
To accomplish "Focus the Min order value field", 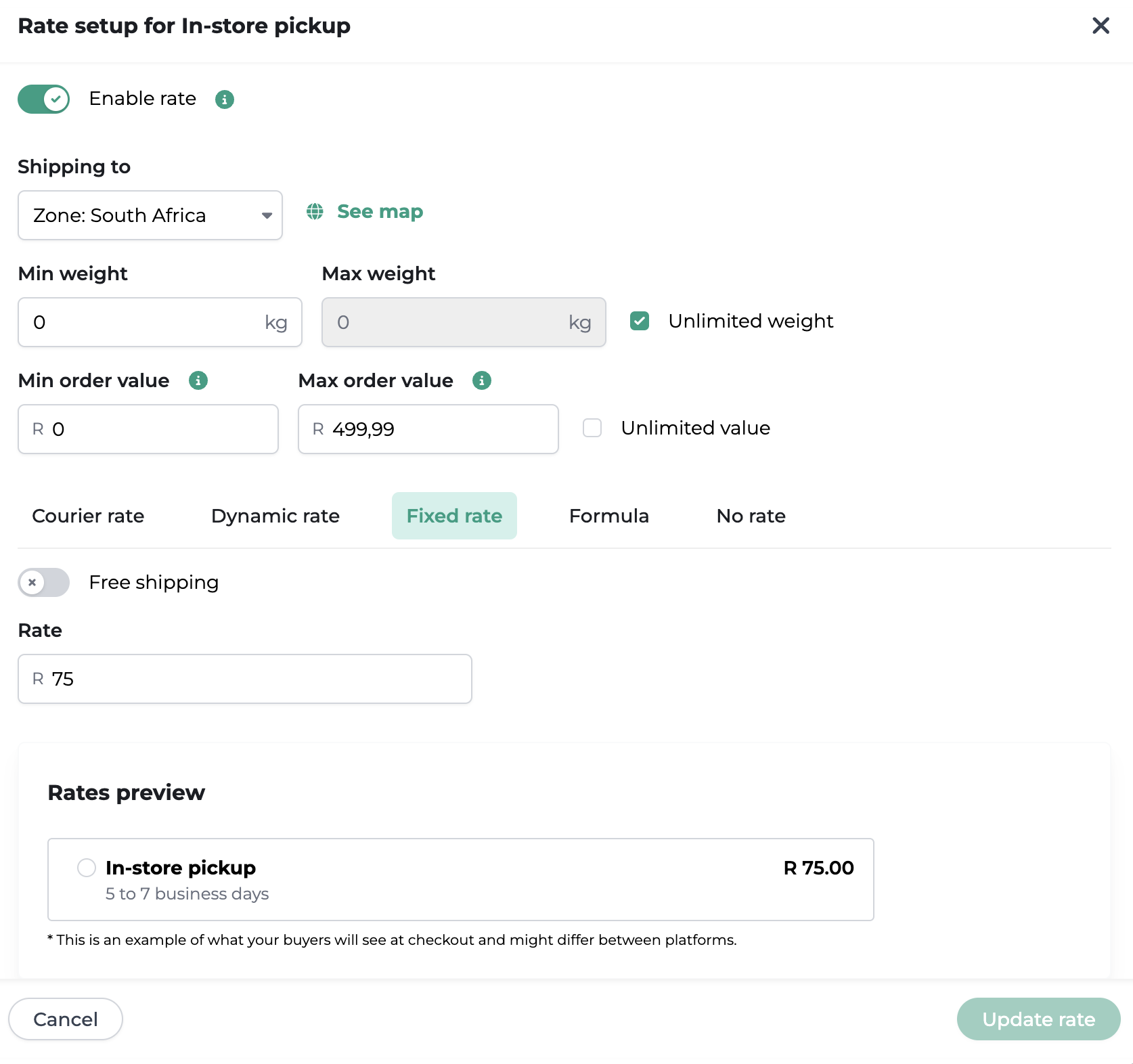I will pyautogui.click(x=148, y=429).
